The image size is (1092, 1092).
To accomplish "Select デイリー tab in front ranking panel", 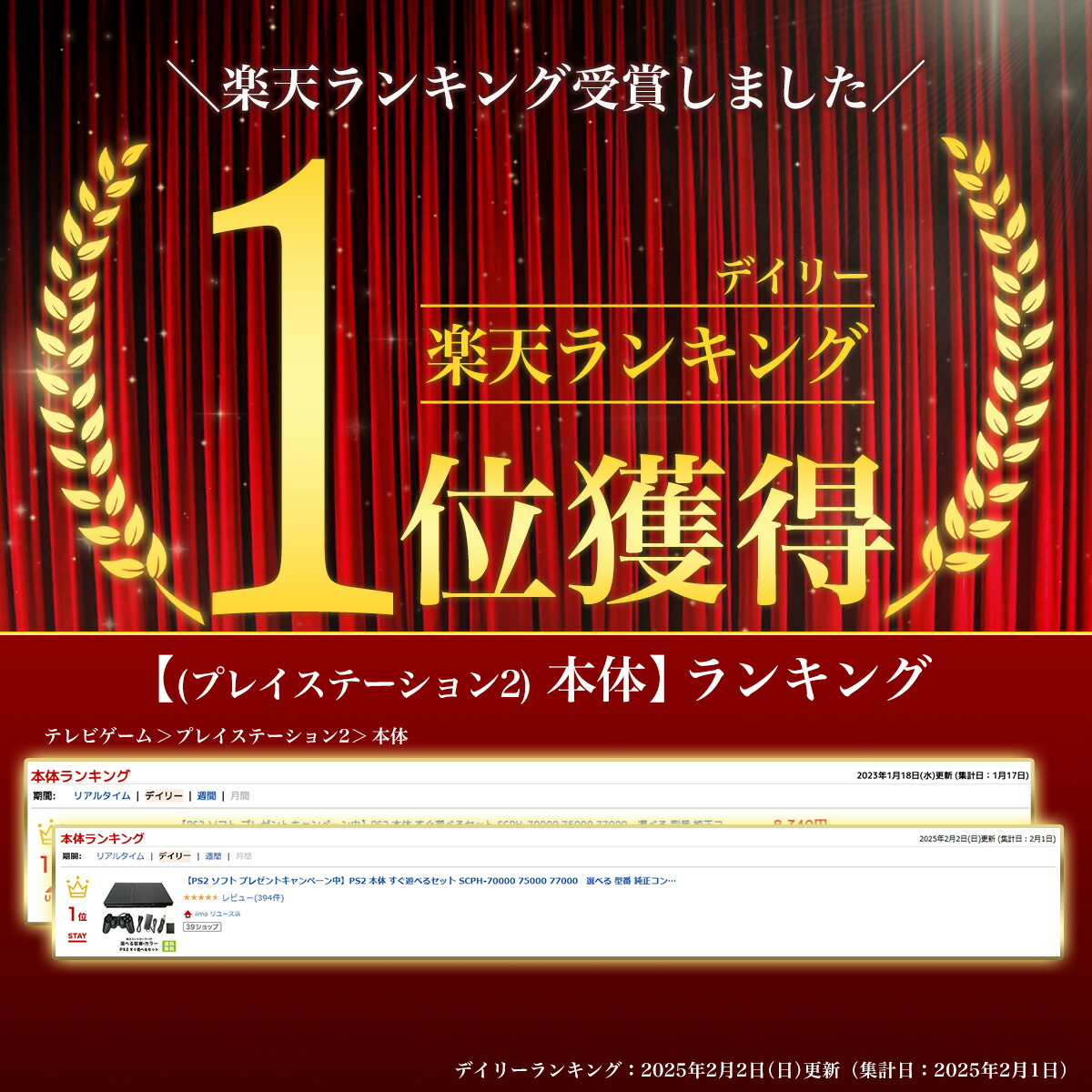I will (175, 856).
